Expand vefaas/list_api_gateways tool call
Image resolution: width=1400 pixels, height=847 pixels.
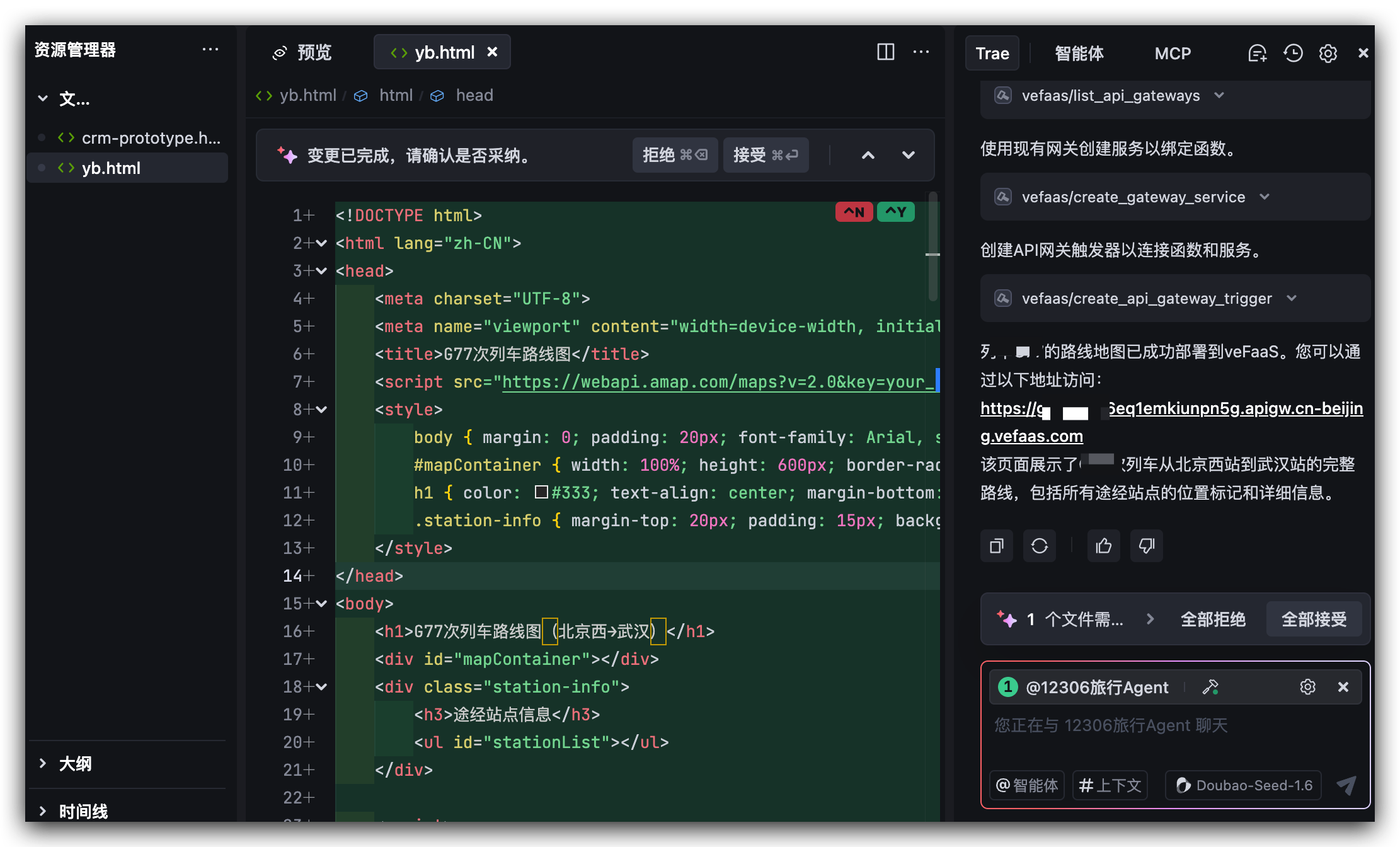[x=1219, y=95]
